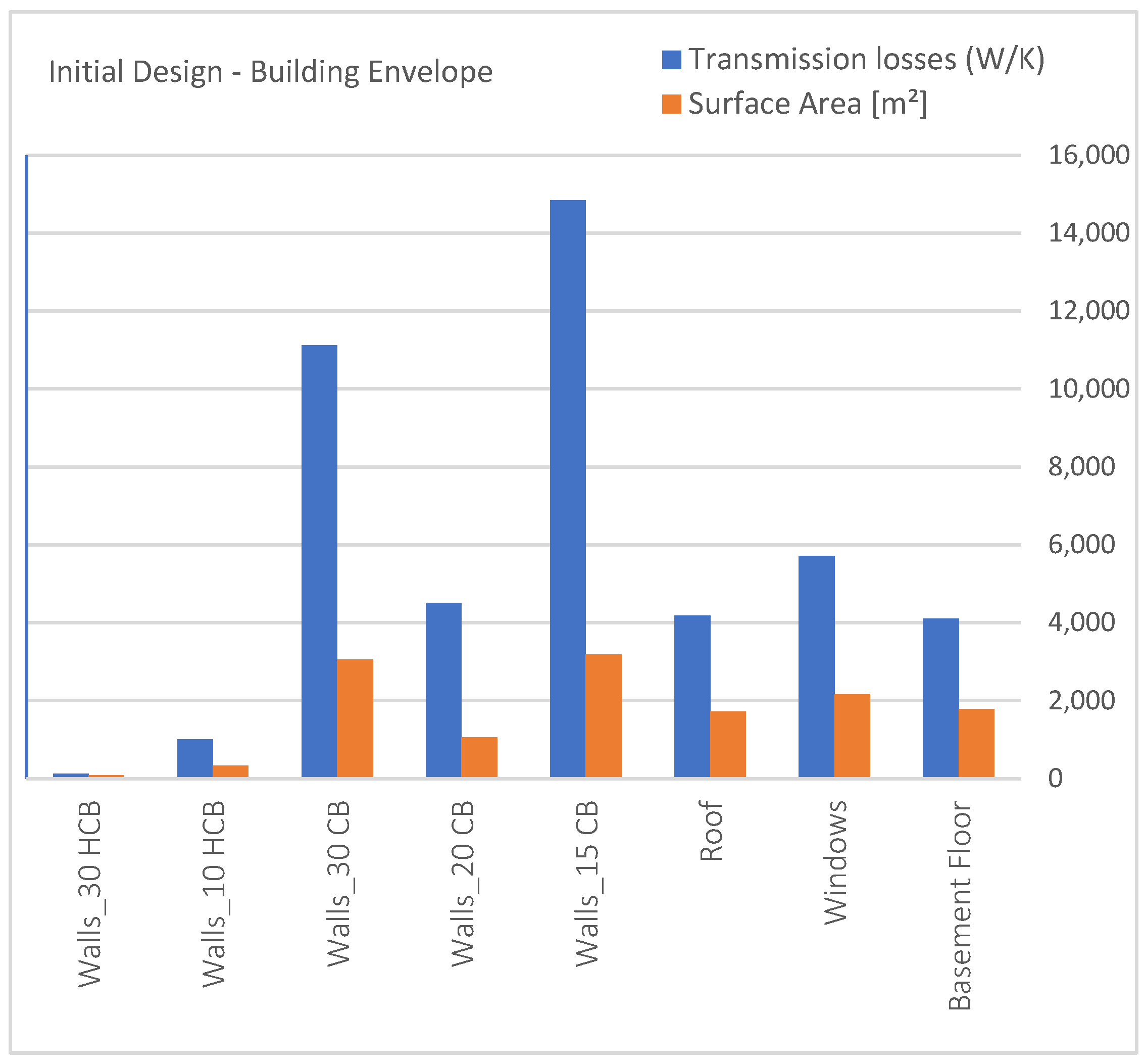Select the orange Surface Area legend marker
Image resolution: width=1145 pixels, height=1064 pixels.
click(x=671, y=104)
